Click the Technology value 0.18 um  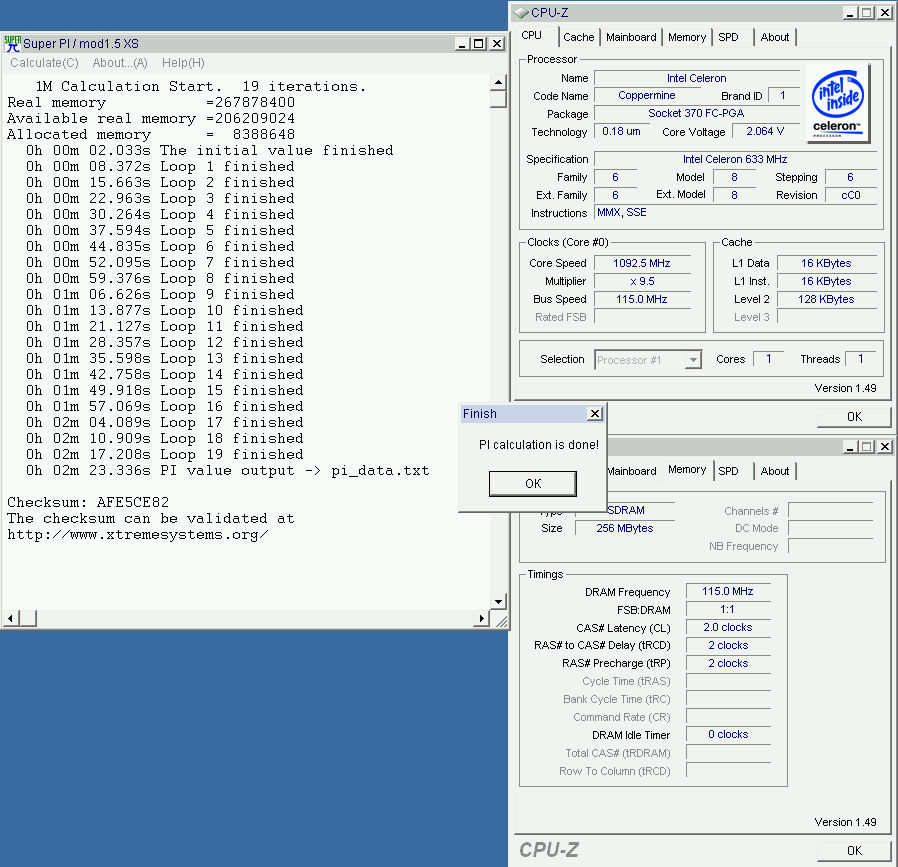pos(621,131)
